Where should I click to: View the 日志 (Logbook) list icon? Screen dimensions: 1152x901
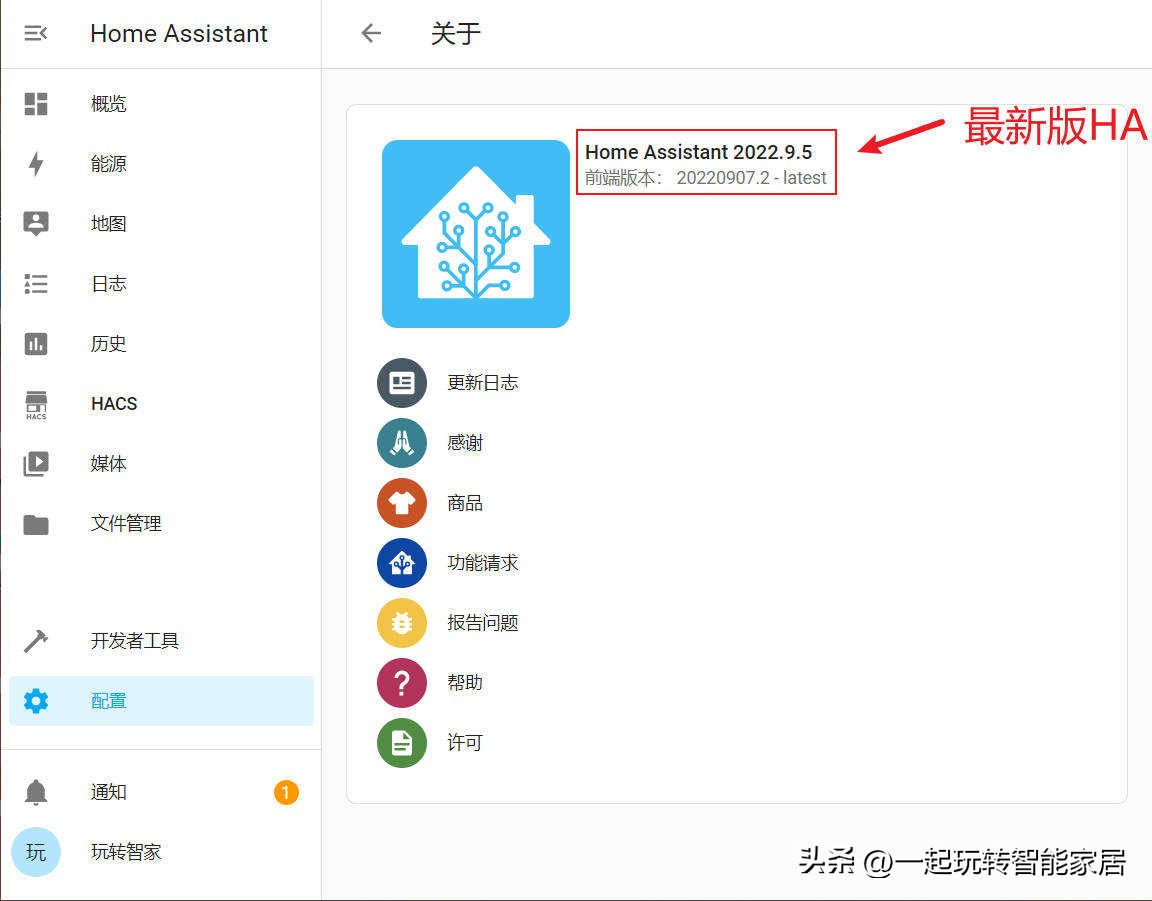coord(35,283)
